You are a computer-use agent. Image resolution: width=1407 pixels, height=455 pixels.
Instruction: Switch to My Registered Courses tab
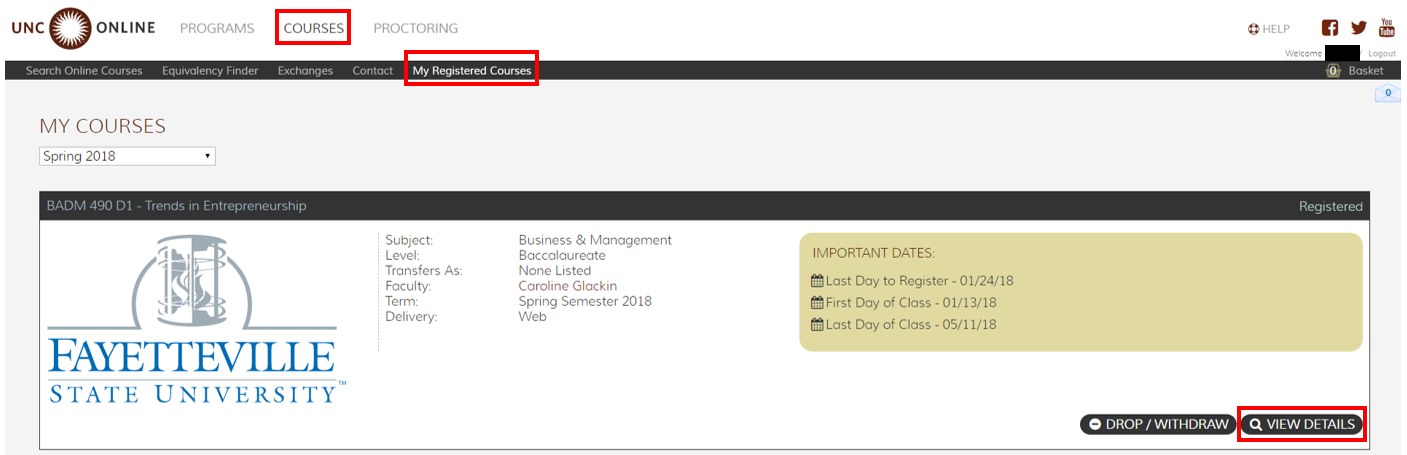click(x=472, y=71)
